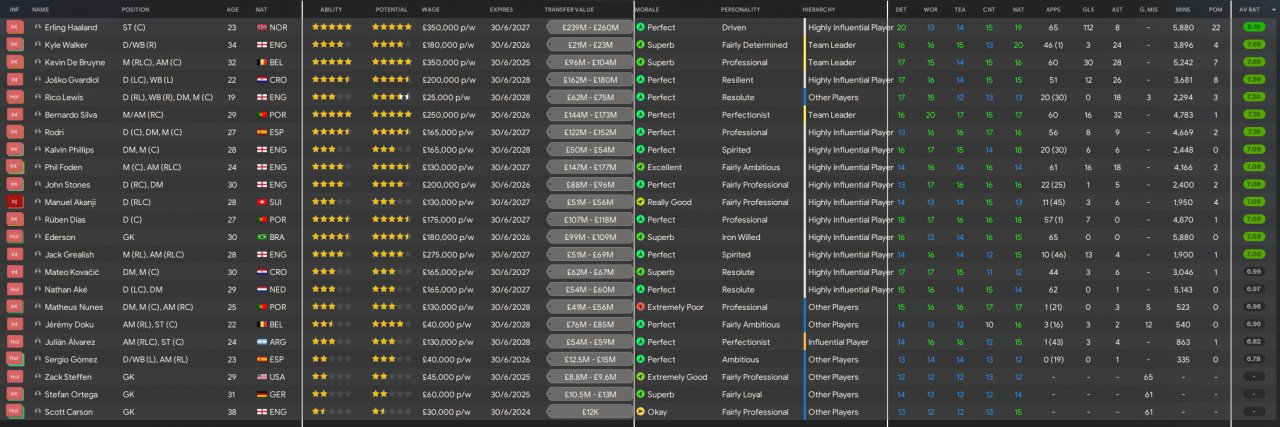Click Jérémy Doku's £76M - £85M transfer value
The image size is (1280, 427).
[x=590, y=324]
